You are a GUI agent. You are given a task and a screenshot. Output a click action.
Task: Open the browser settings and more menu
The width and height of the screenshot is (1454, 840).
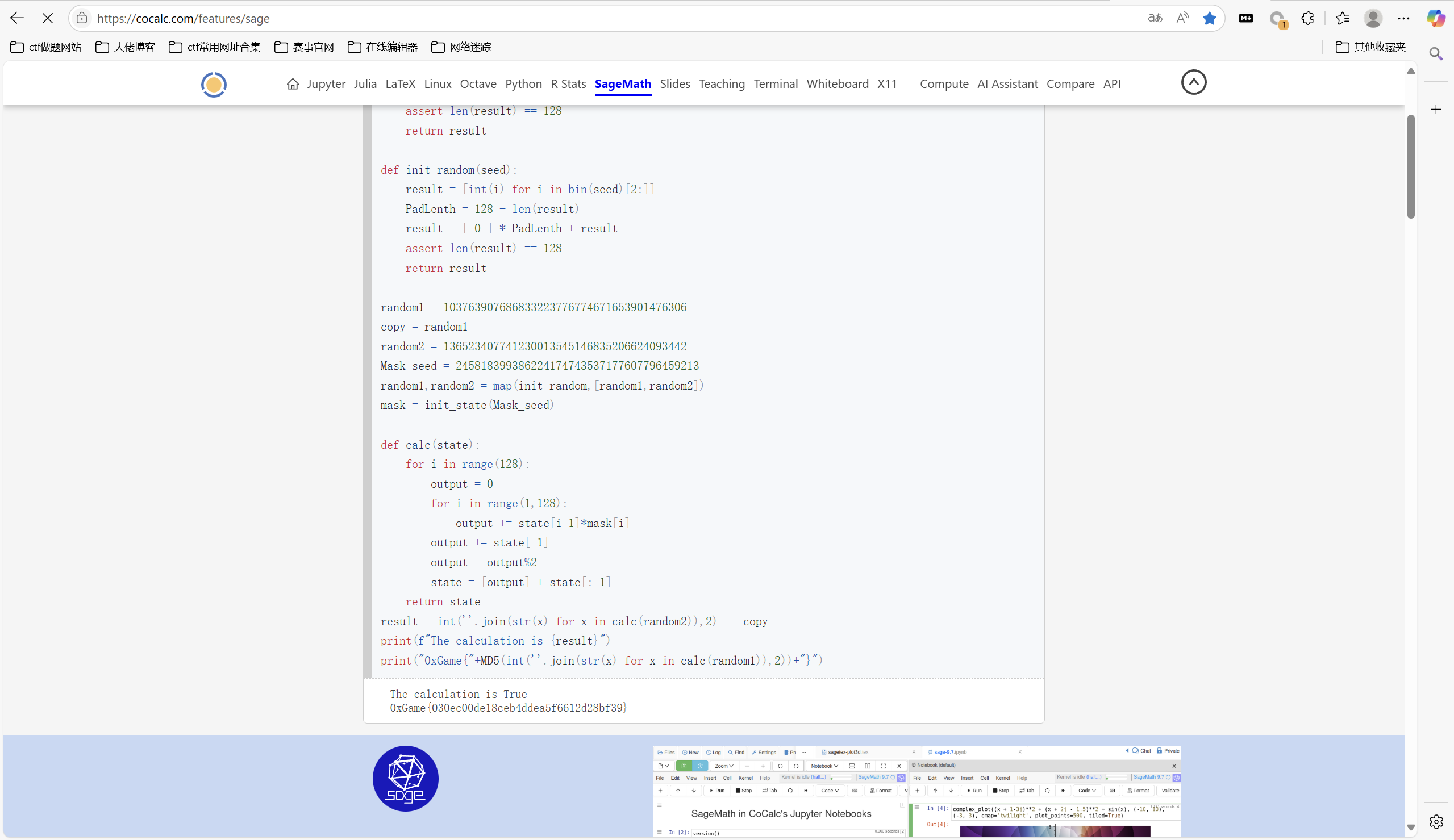pyautogui.click(x=1403, y=18)
